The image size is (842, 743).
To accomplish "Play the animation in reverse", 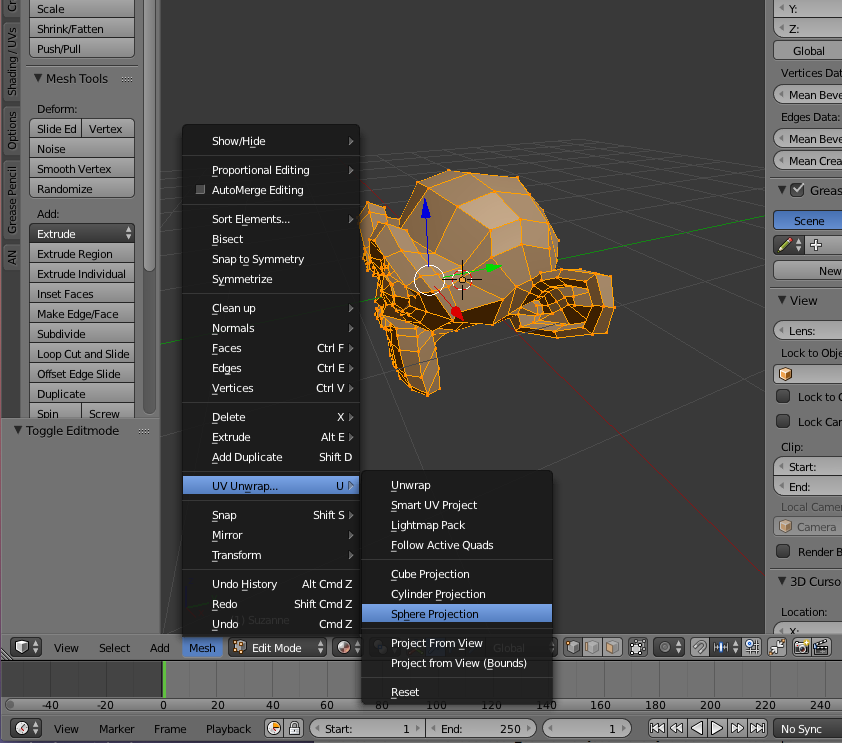I will coord(697,729).
